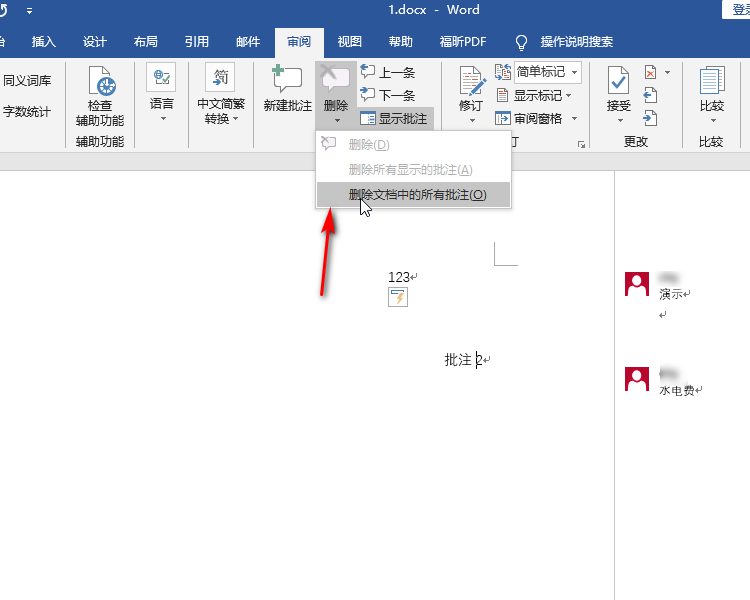Open the Check Accessibility (检查辅助功能) tool
The image size is (750, 600).
100,96
